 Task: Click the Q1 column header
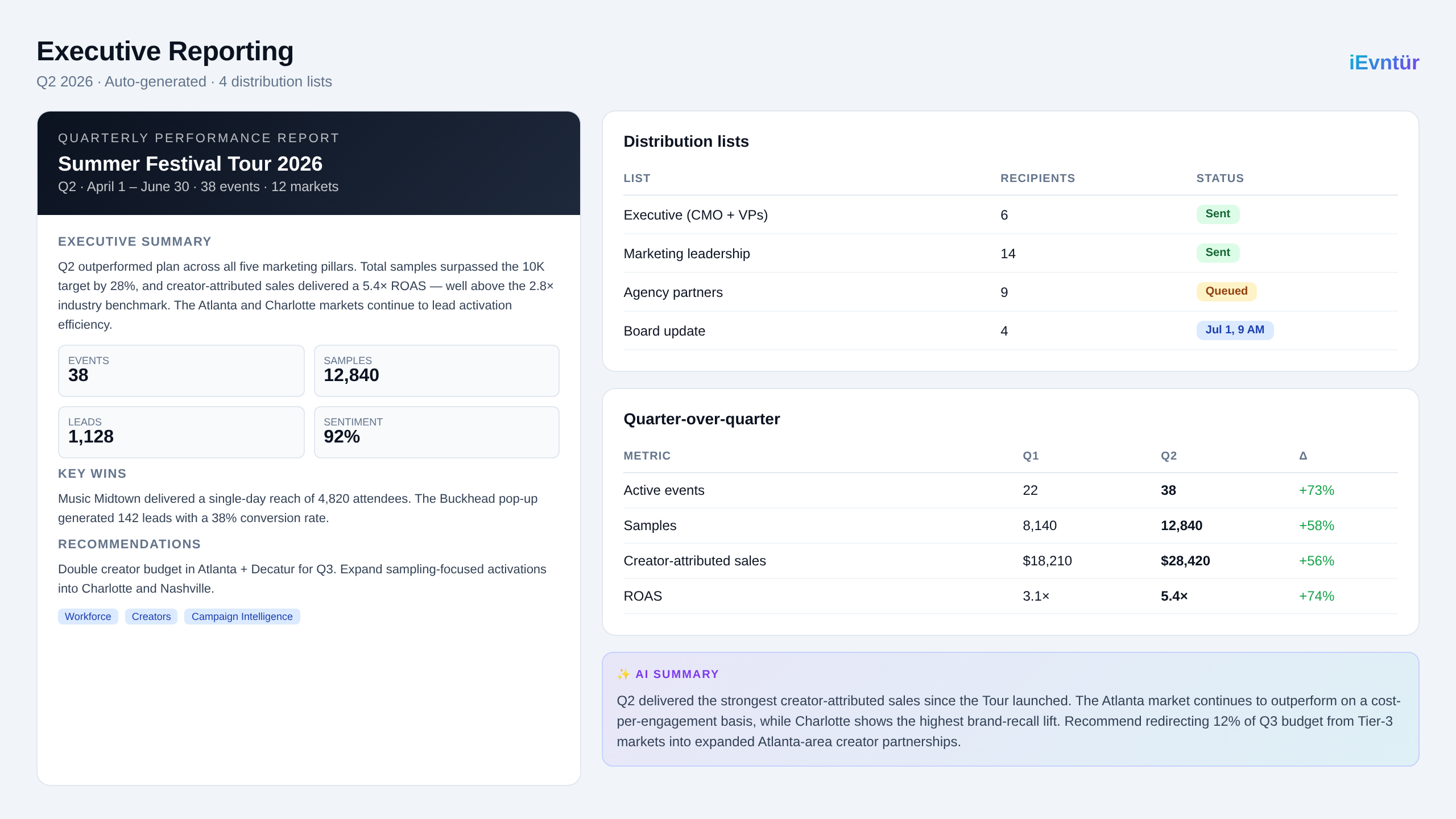click(1031, 456)
